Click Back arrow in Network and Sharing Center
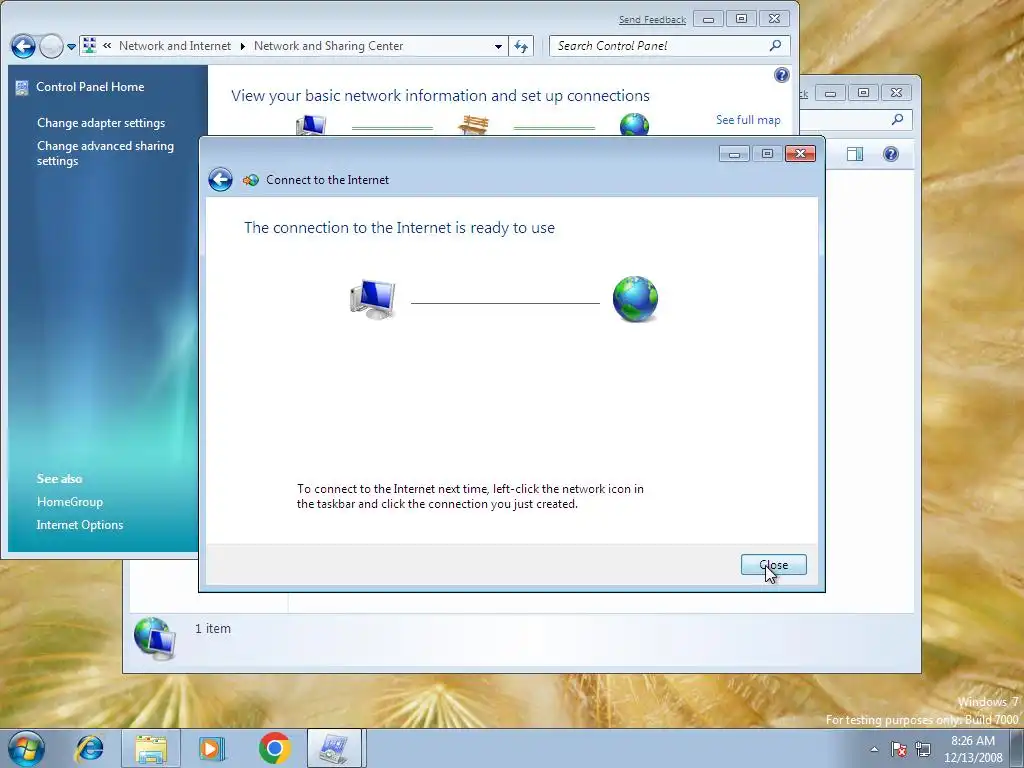 [23, 46]
